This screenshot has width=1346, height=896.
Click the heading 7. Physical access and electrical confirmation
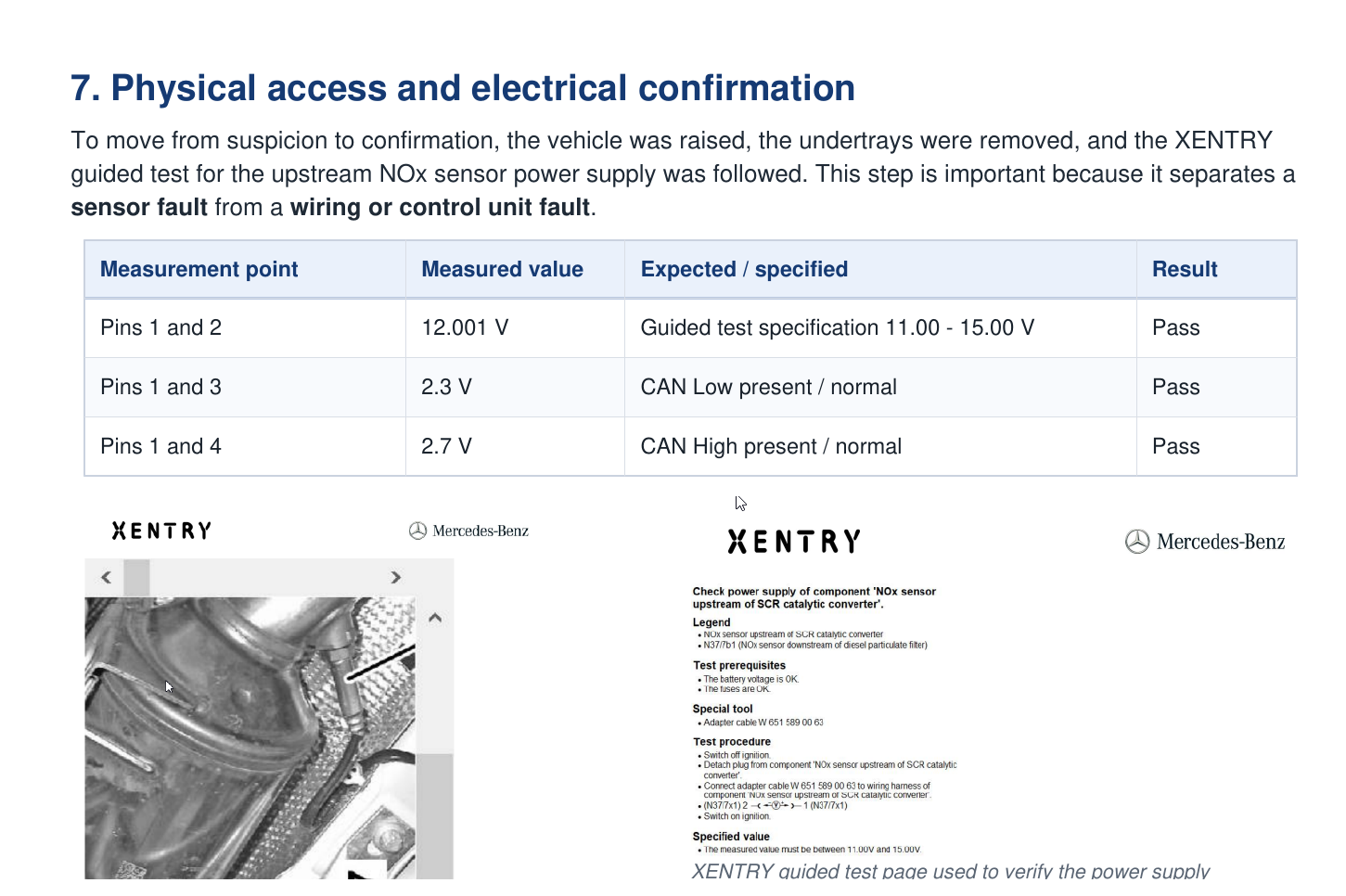click(x=462, y=88)
